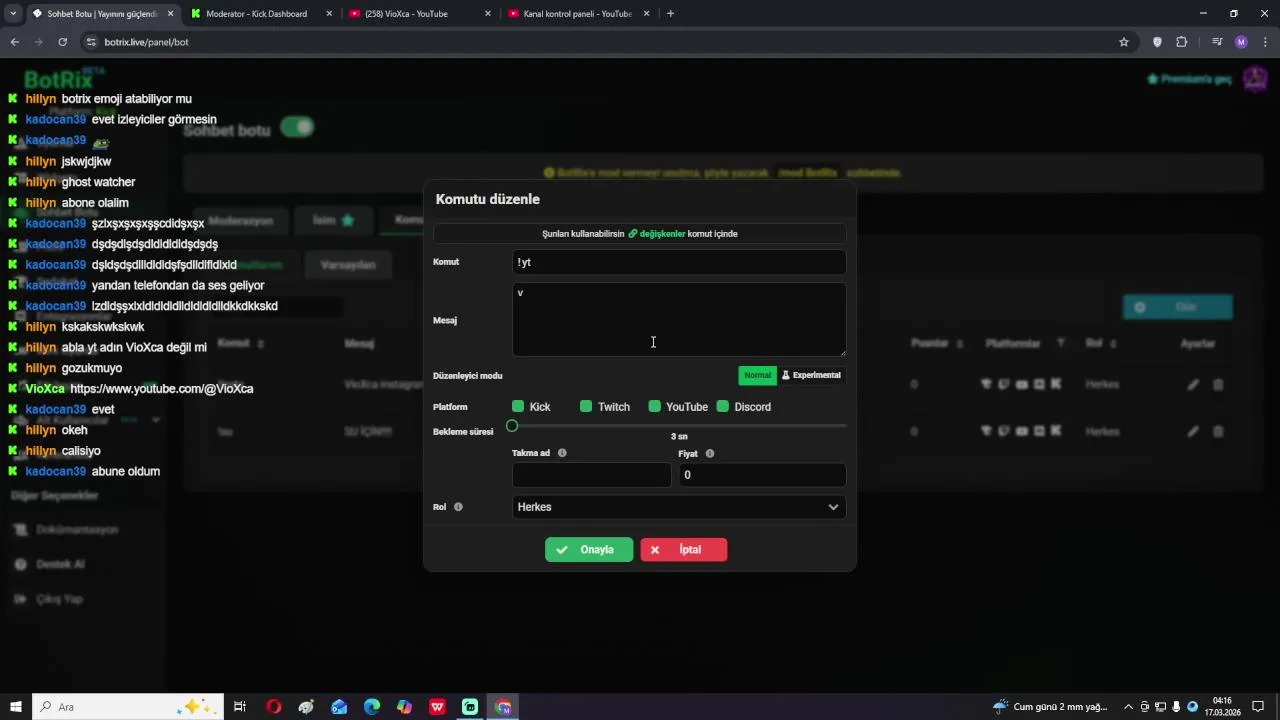1280x720 pixels.
Task: Filter the Platformlar column
Action: click(x=1061, y=344)
